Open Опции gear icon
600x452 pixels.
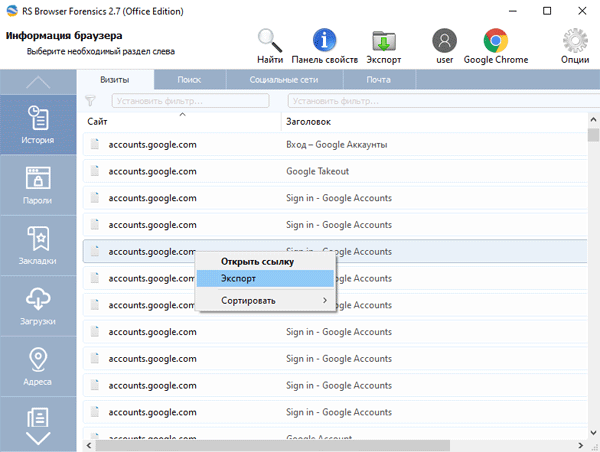[575, 40]
